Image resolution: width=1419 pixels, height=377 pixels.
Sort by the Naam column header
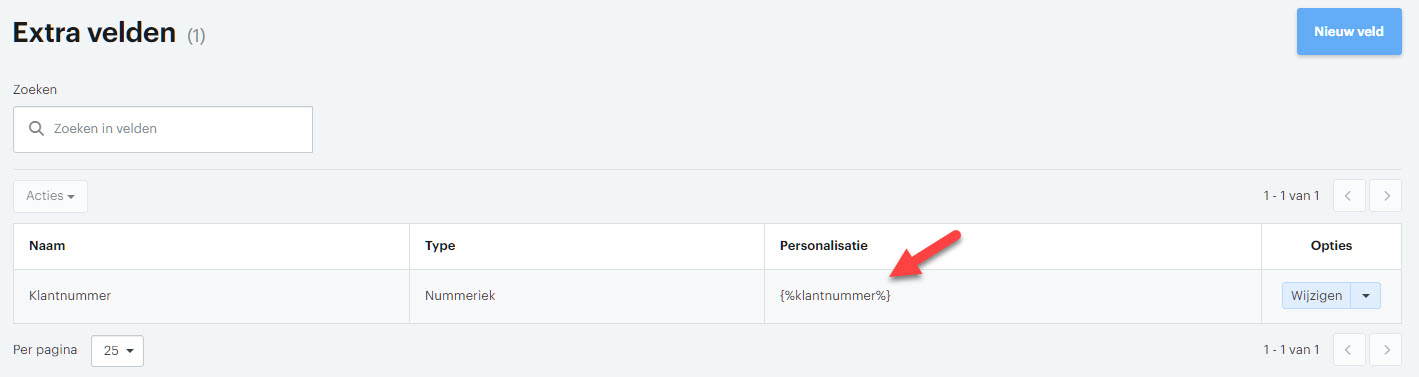[x=47, y=245]
